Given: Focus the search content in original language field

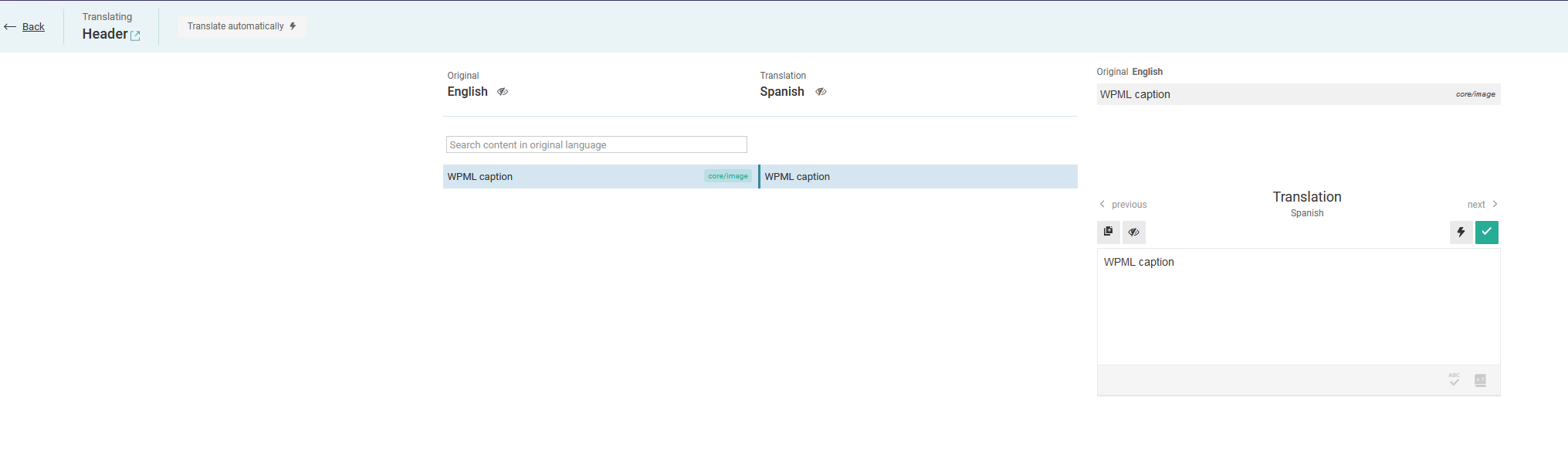Looking at the screenshot, I should point(596,144).
